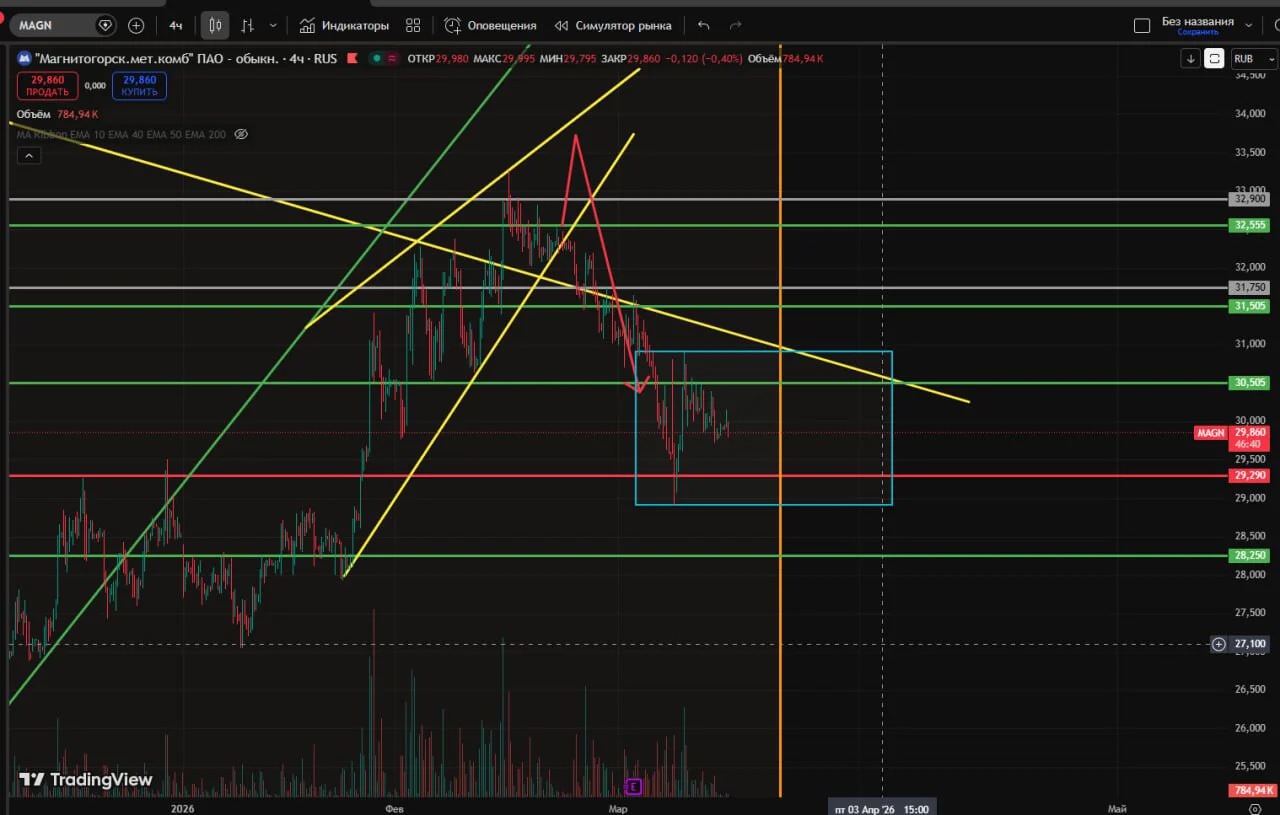
Task: Click the 2026 year label on time axis
Action: (182, 809)
